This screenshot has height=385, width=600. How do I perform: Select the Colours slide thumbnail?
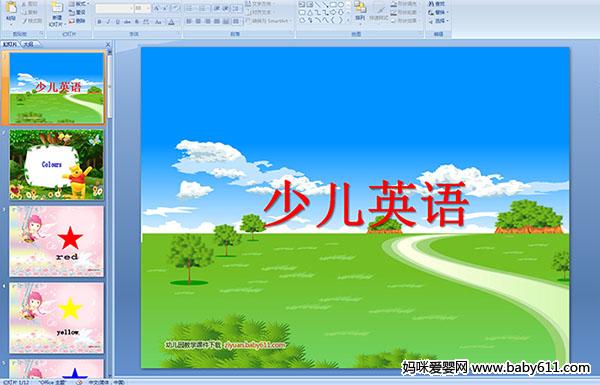57,165
